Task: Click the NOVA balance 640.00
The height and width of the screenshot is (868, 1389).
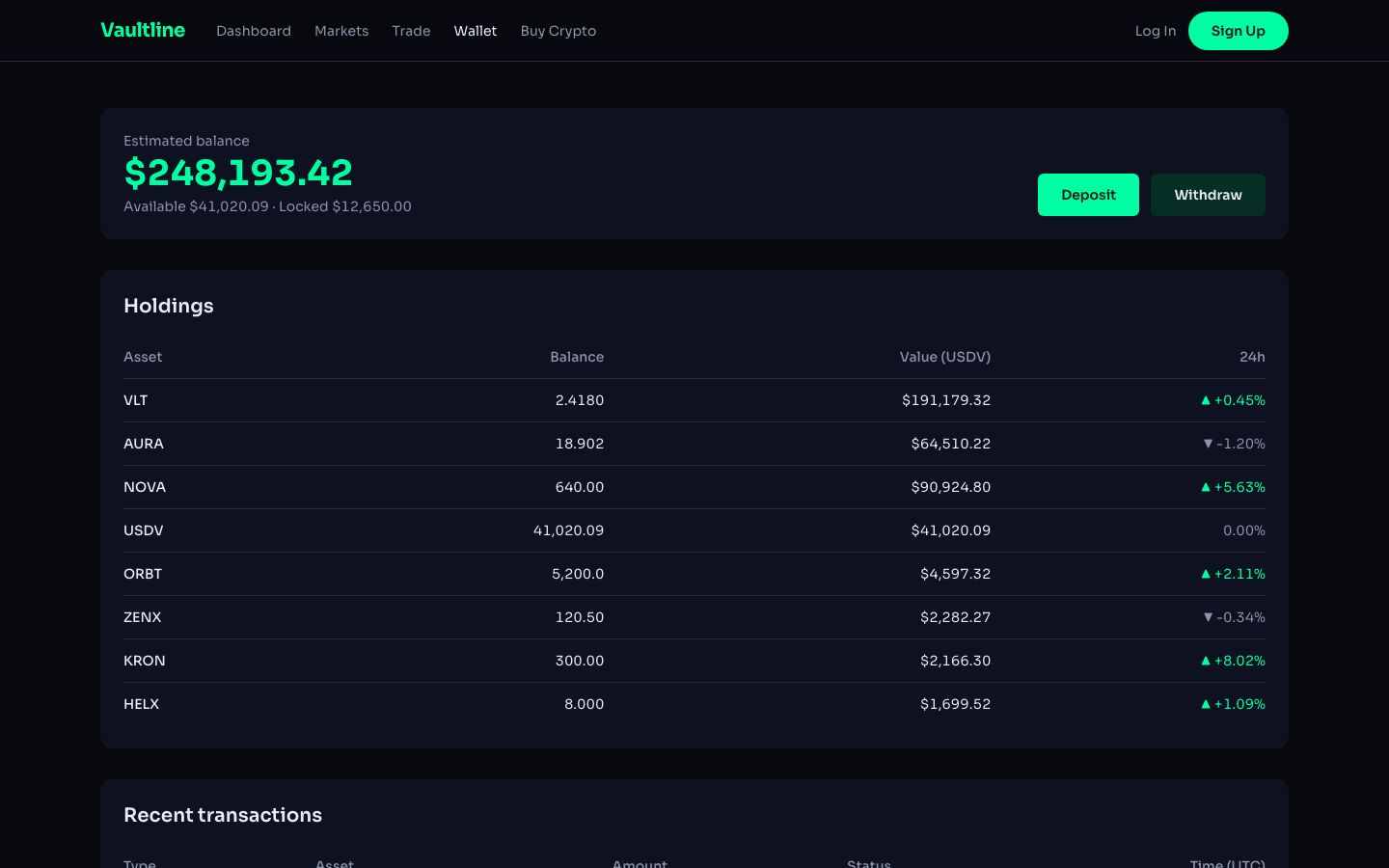Action: [580, 487]
